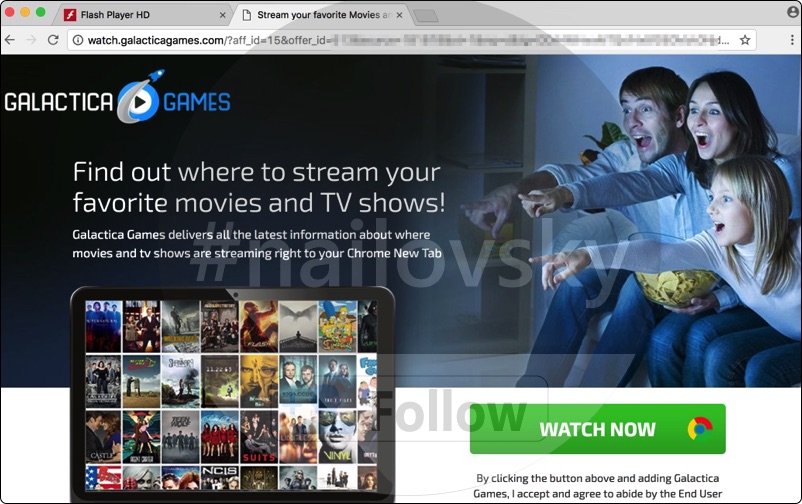Click the macOS green maximize window button
Image resolution: width=802 pixels, height=504 pixels.
41,12
